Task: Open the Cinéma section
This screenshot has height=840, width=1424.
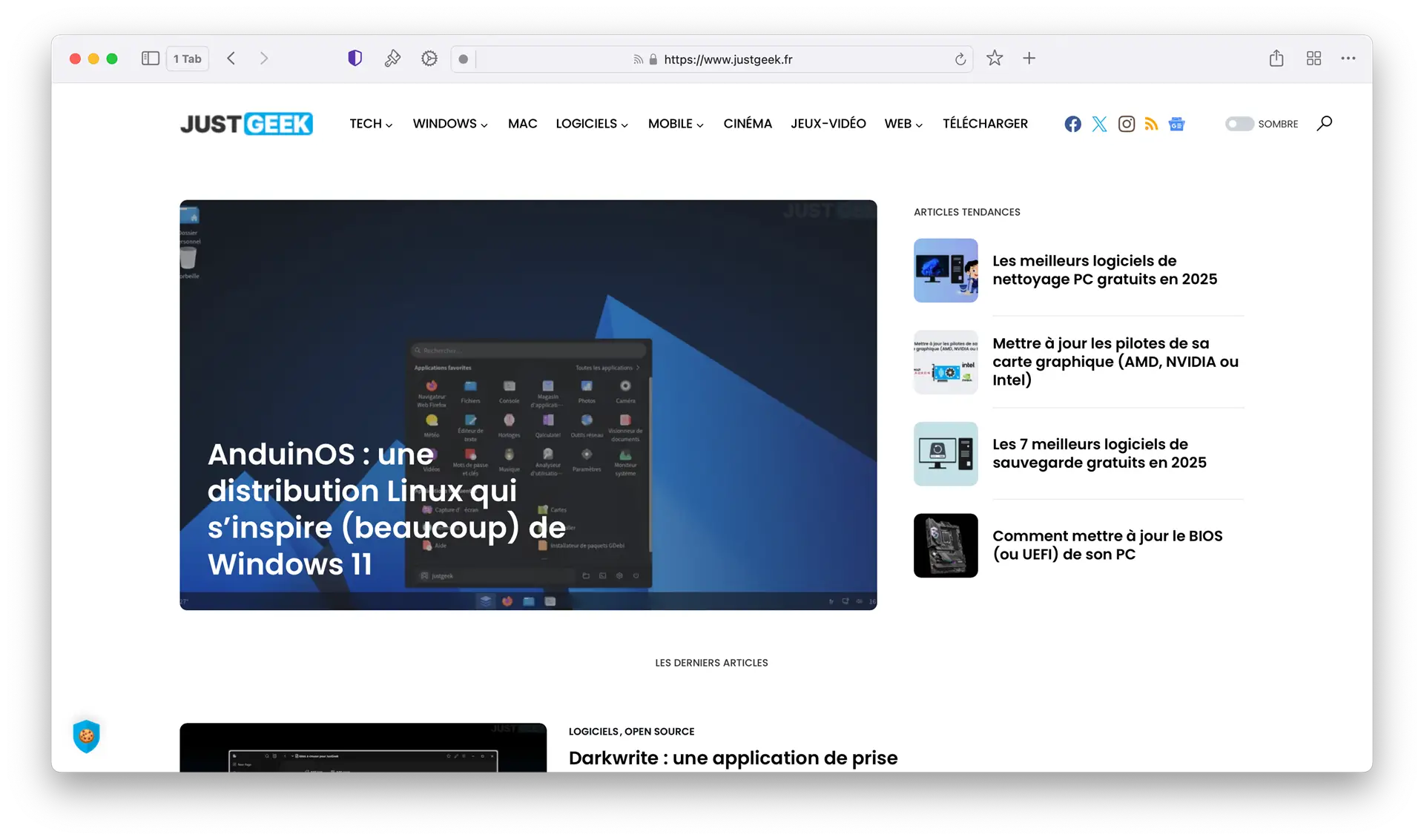Action: (748, 124)
